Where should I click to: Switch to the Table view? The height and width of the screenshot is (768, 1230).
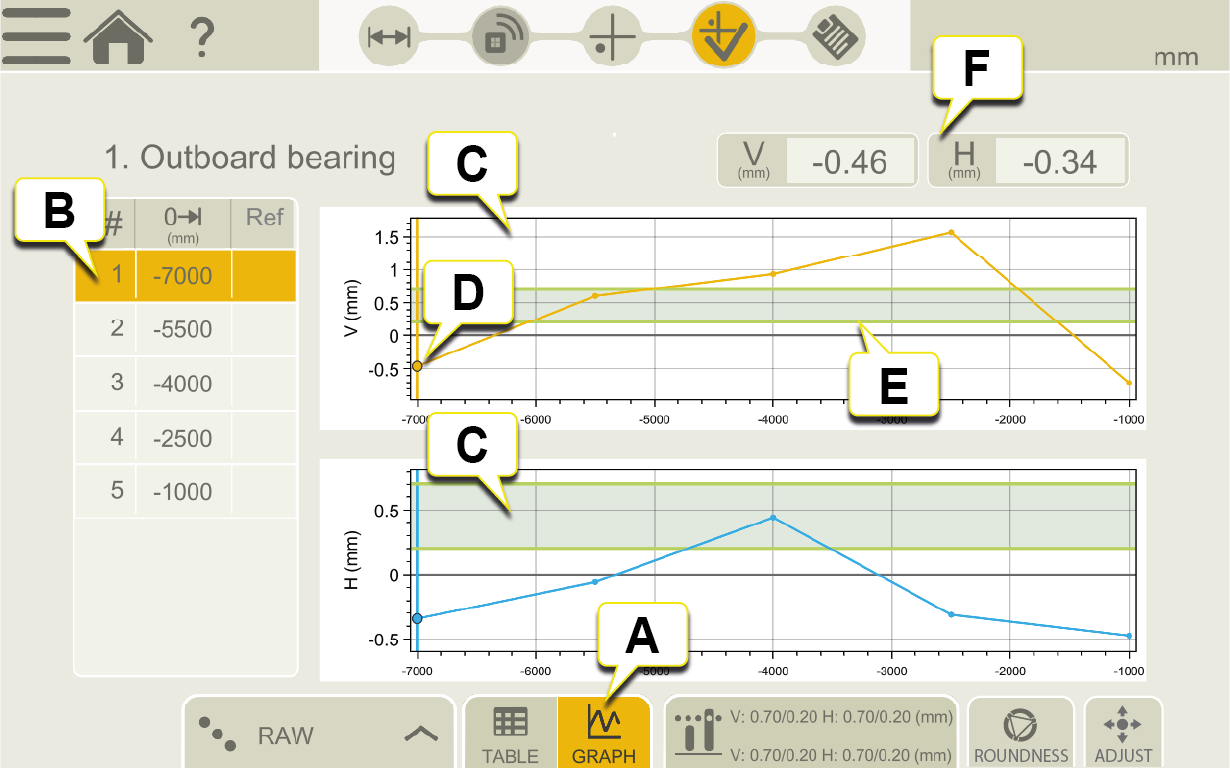pos(510,733)
